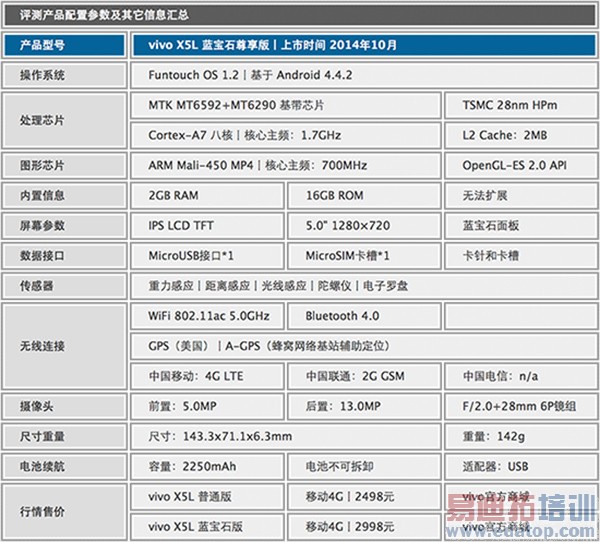Select the 无法扩展 cell
Screen dimensions: 600x542
pyautogui.click(x=521, y=196)
